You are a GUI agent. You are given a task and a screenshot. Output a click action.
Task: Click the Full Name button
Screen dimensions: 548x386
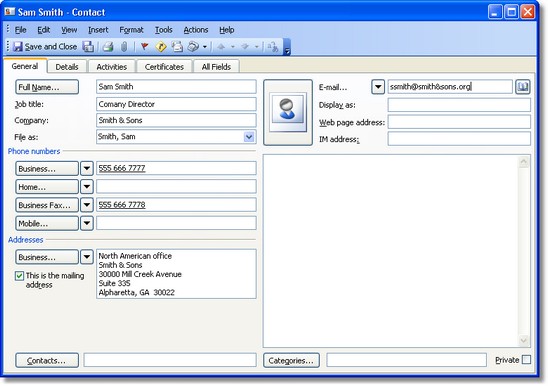(x=47, y=87)
